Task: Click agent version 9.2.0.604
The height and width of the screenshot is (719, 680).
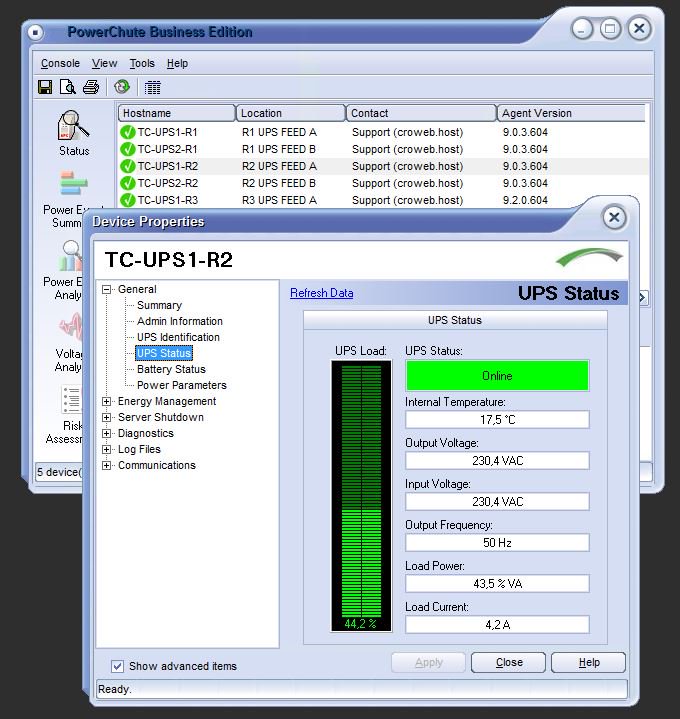Action: coord(525,200)
